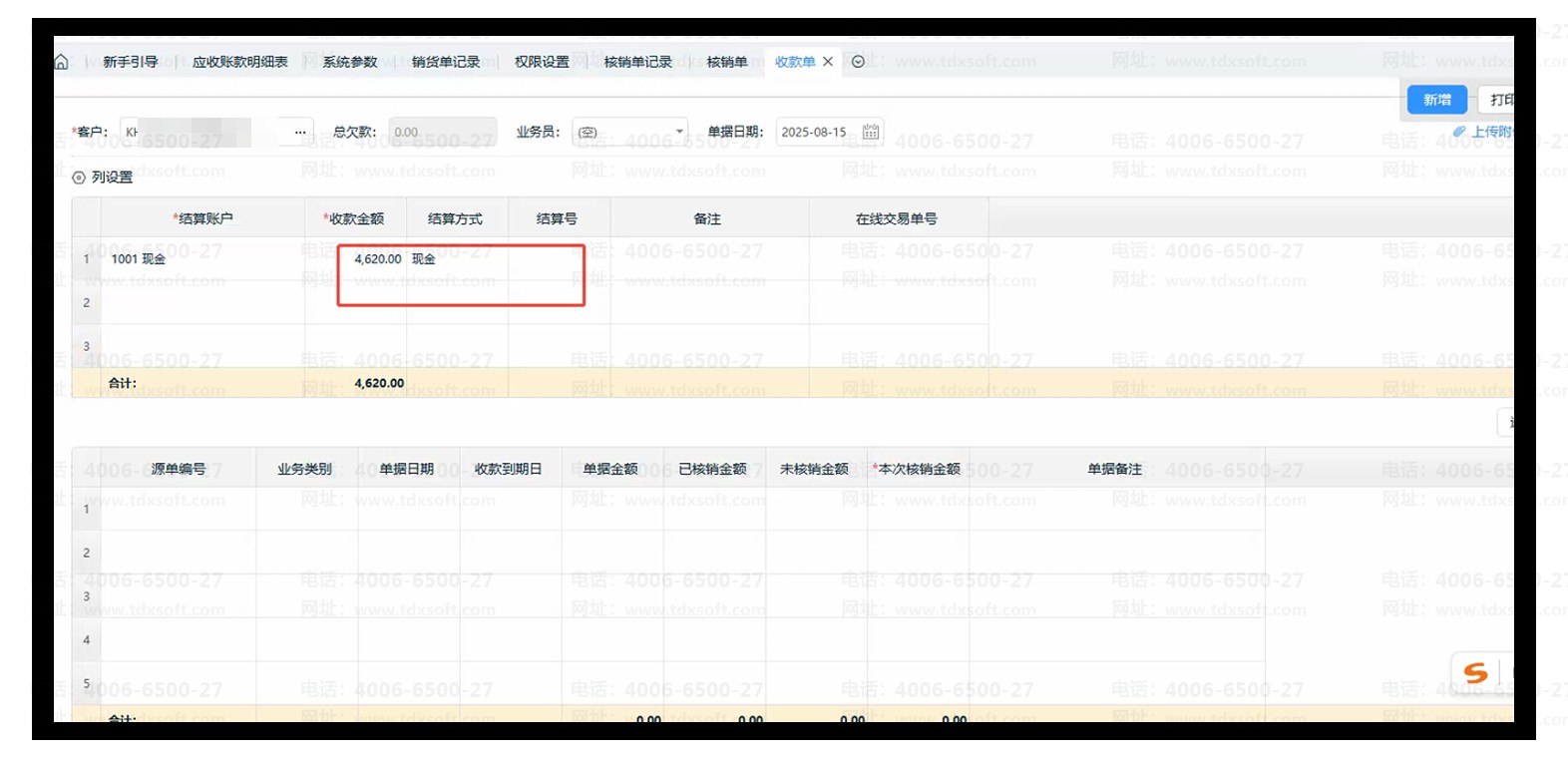Open 列设置 column settings gear
Image resolution: width=1568 pixels, height=758 pixels.
coord(79,178)
